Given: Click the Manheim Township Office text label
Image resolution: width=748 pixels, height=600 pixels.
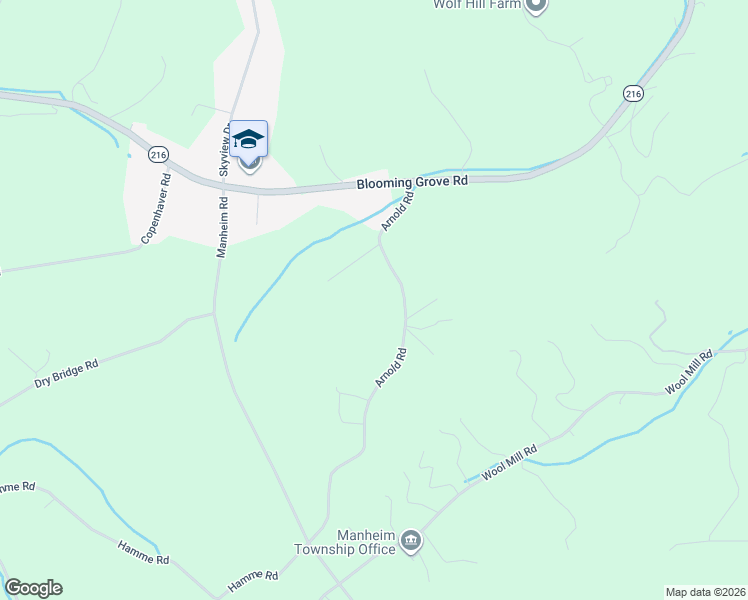Looking at the screenshot, I should (345, 542).
